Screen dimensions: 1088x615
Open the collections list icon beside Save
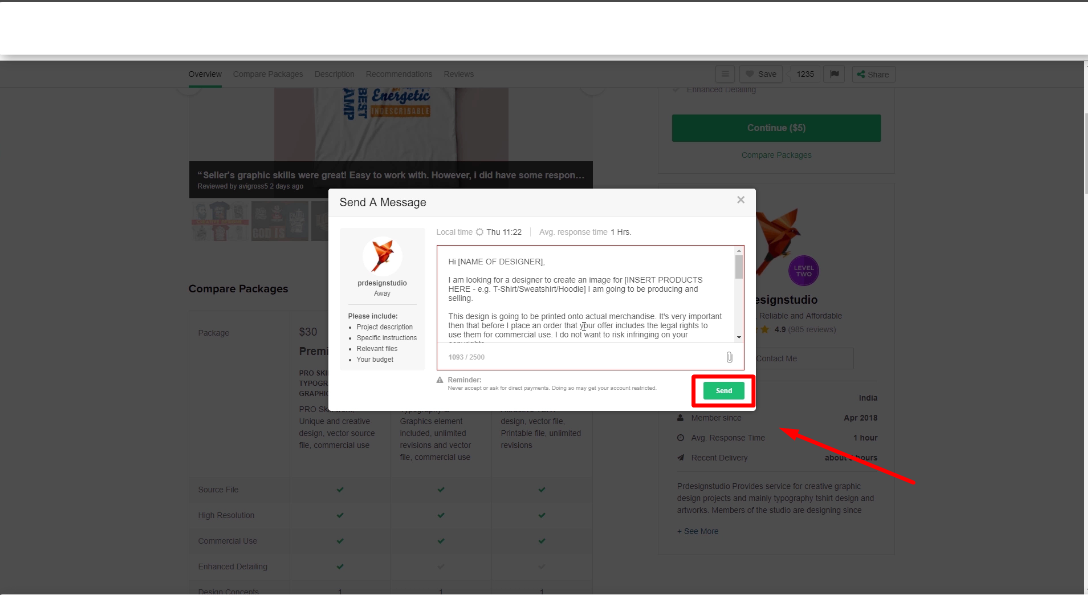pos(724,74)
